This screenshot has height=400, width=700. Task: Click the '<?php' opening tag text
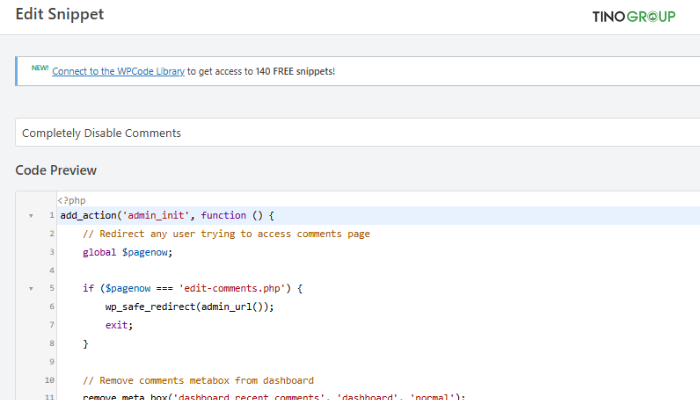[x=71, y=200]
